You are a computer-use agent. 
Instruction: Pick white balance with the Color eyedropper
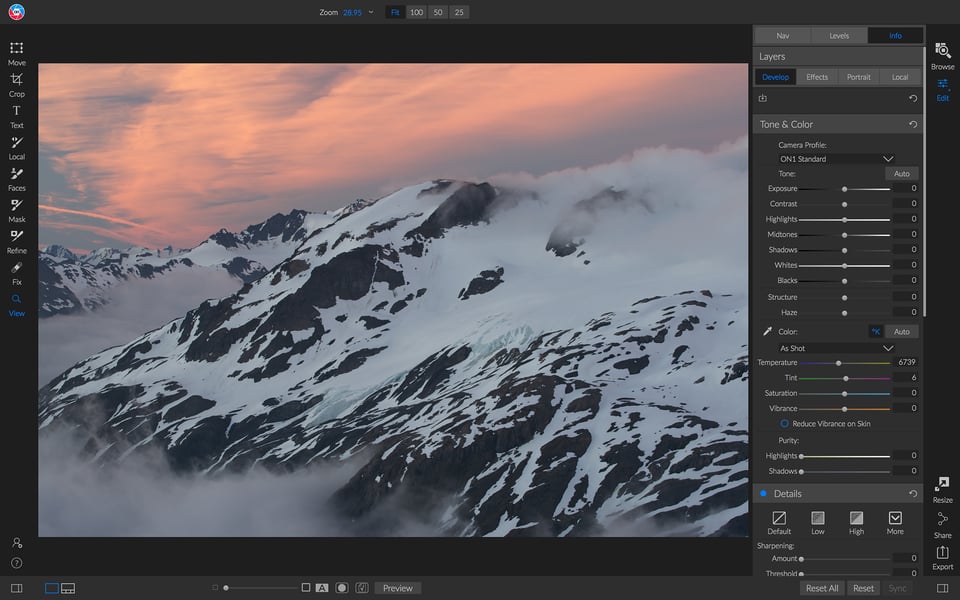tap(767, 331)
